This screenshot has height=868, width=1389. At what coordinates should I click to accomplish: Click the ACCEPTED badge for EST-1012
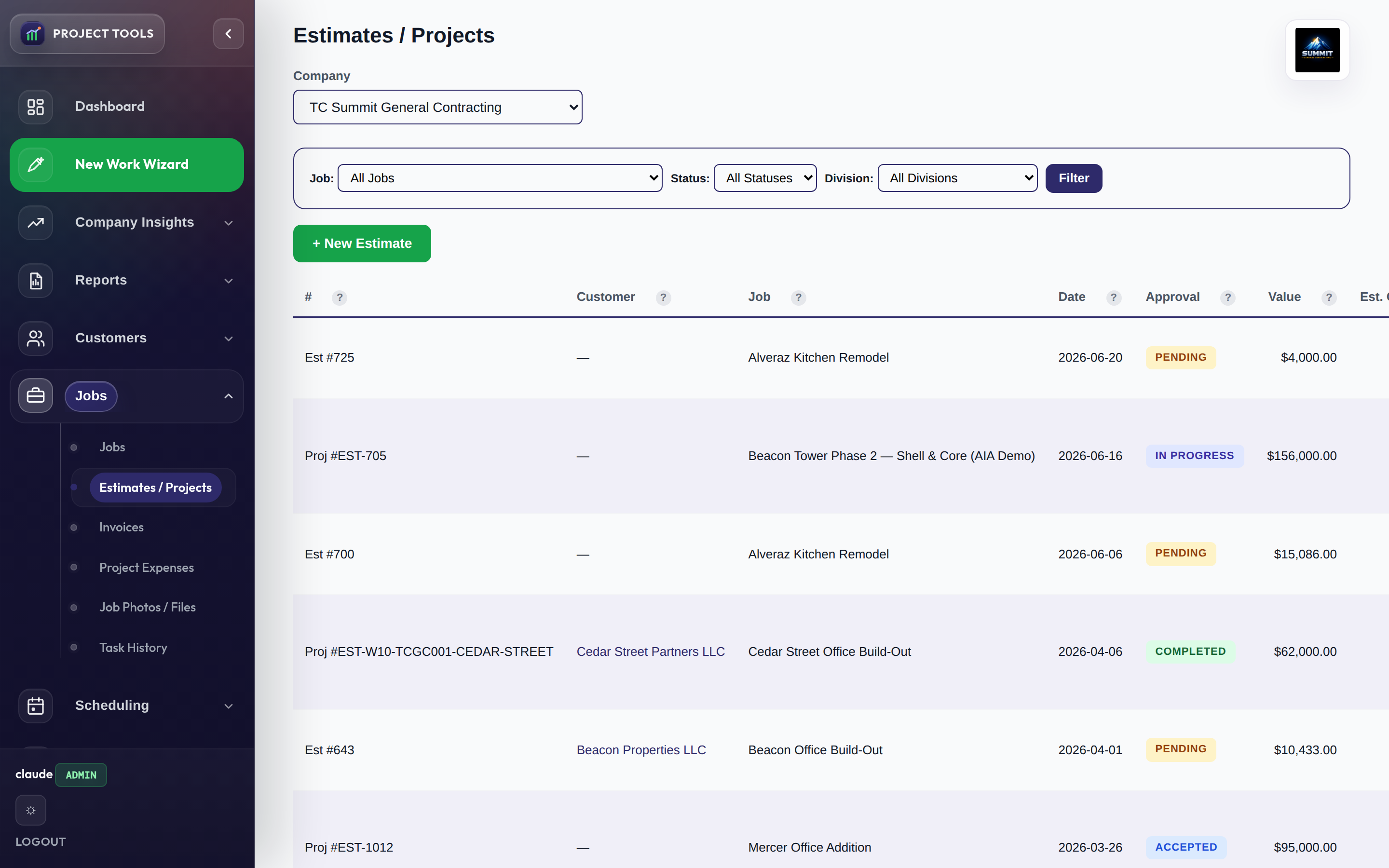1186,847
